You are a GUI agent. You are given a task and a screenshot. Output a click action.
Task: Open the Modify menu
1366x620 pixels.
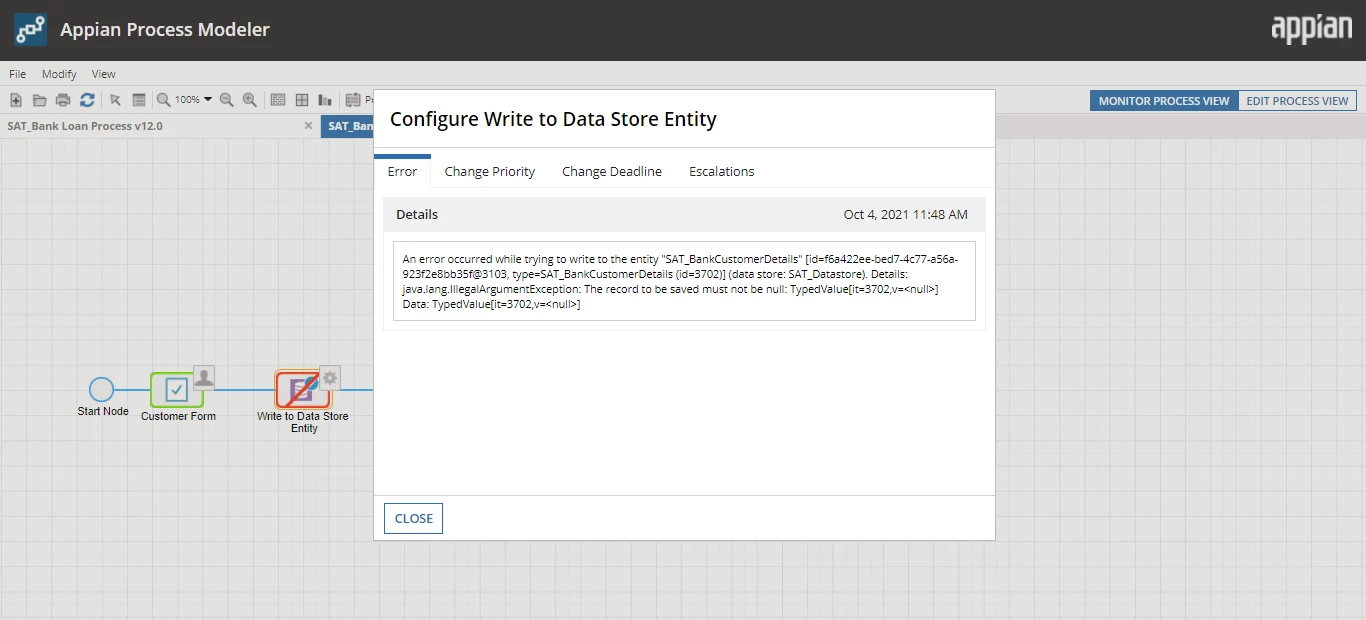[x=59, y=74]
